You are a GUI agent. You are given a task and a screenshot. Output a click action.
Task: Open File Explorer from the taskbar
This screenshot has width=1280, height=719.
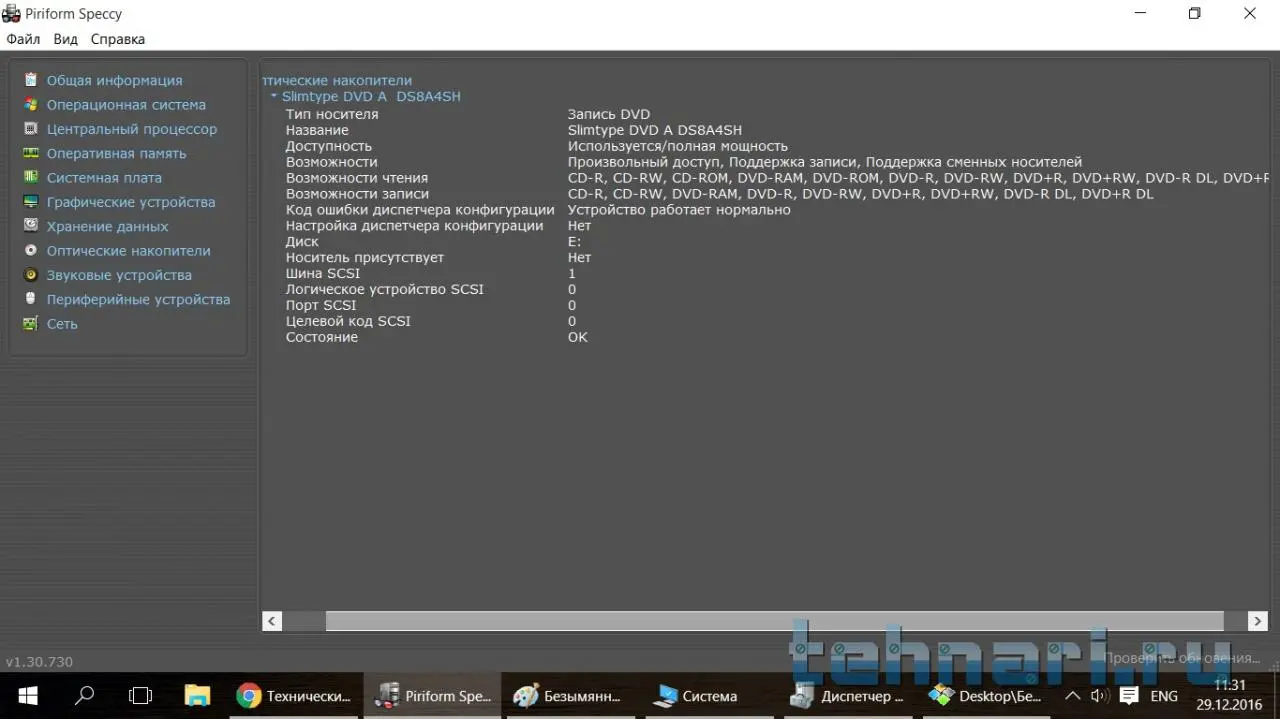click(x=197, y=696)
